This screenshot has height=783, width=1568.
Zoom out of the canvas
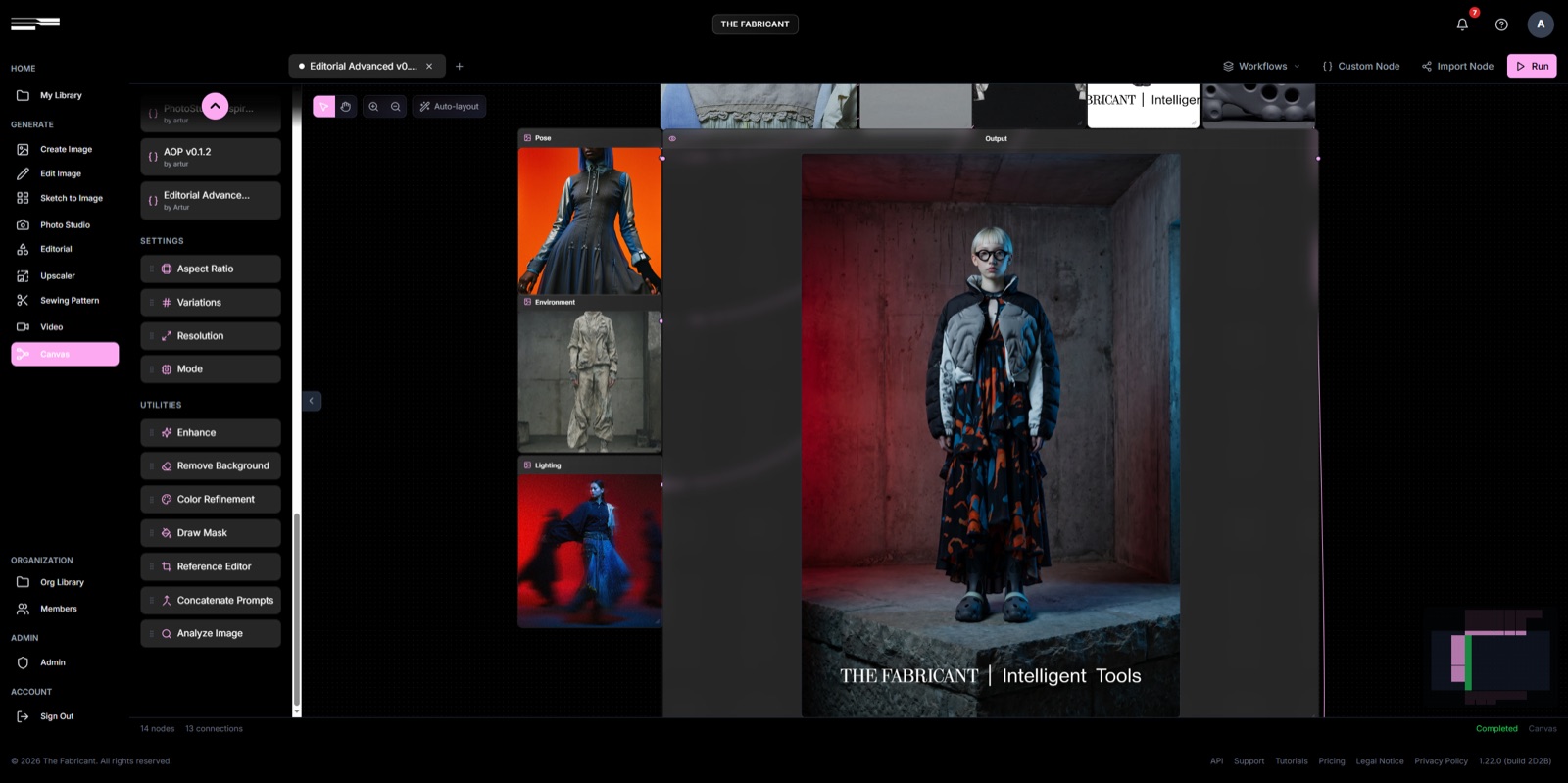point(396,106)
